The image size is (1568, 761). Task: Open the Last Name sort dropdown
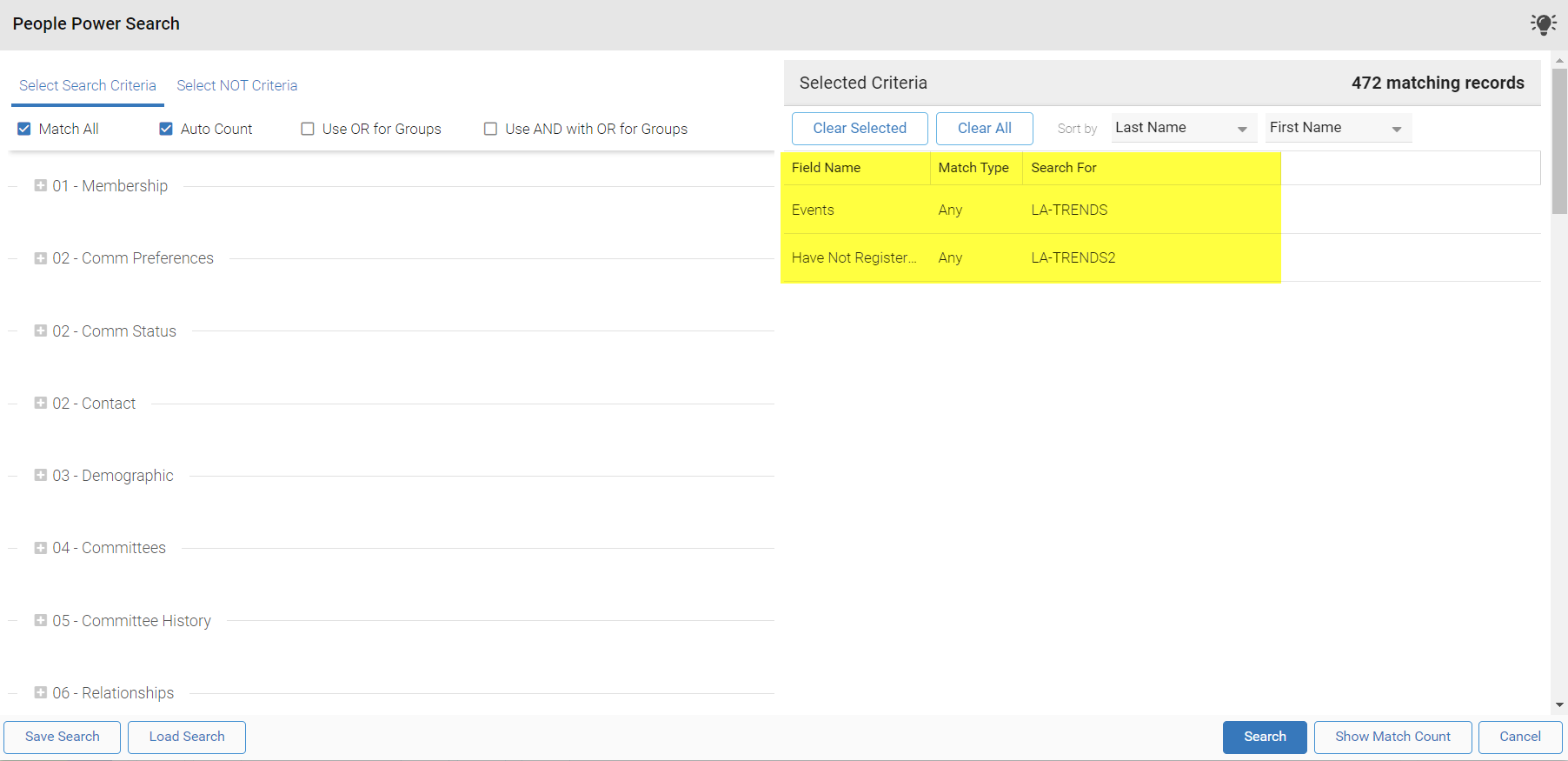(1184, 128)
